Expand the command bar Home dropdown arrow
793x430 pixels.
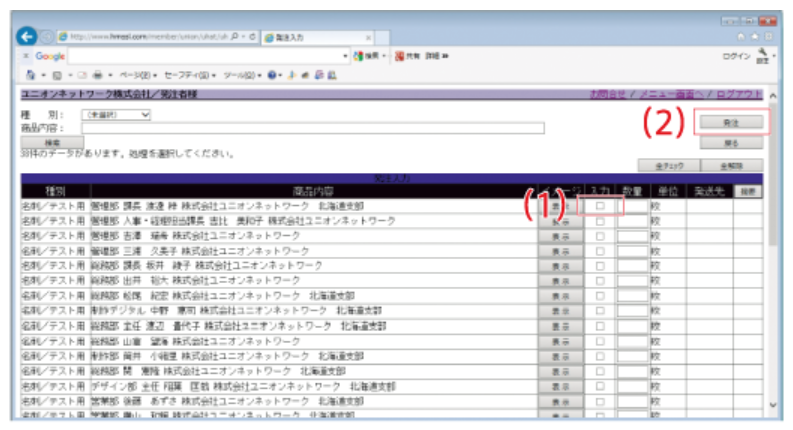[x=43, y=75]
